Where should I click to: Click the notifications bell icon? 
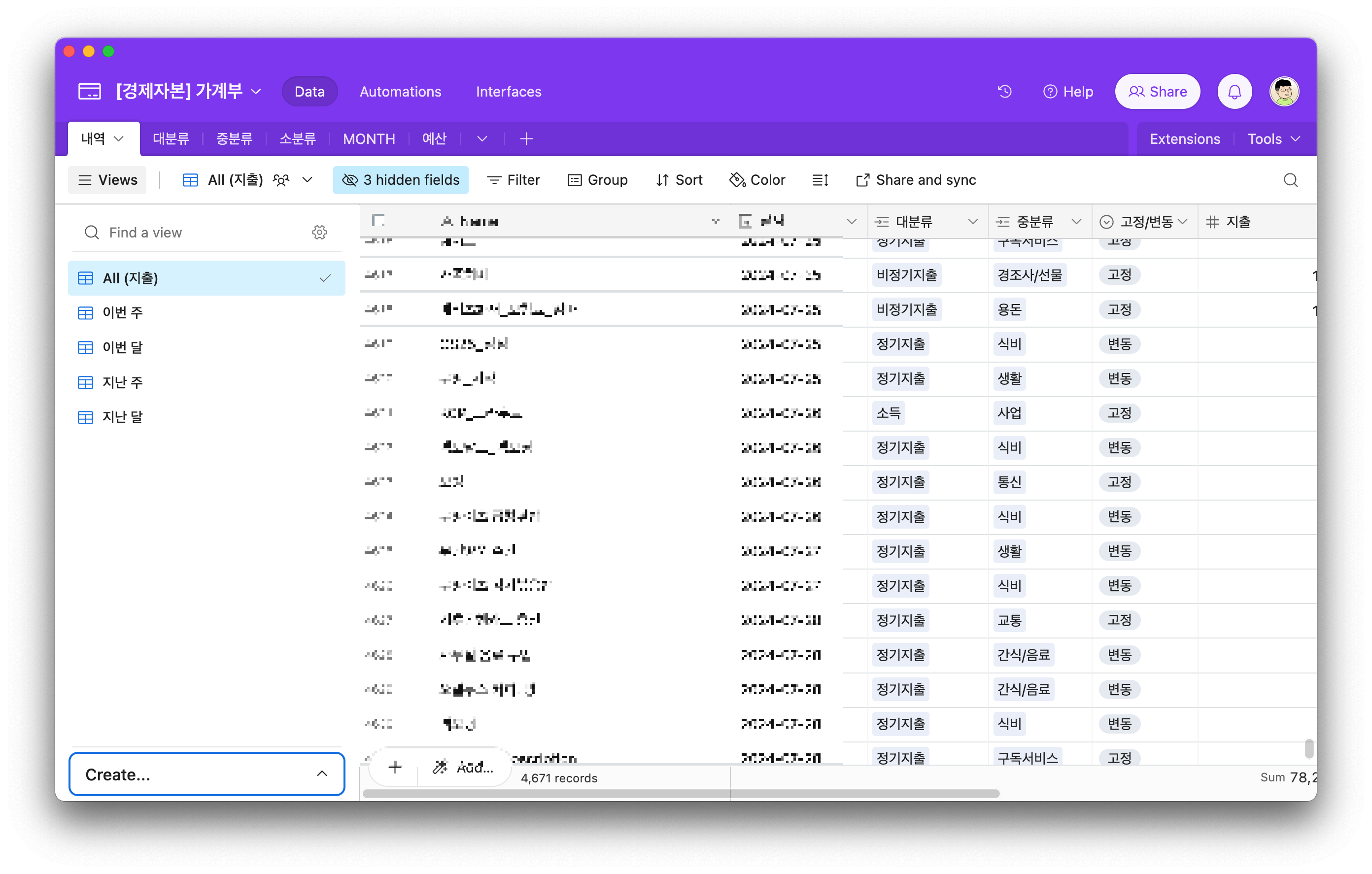point(1234,91)
